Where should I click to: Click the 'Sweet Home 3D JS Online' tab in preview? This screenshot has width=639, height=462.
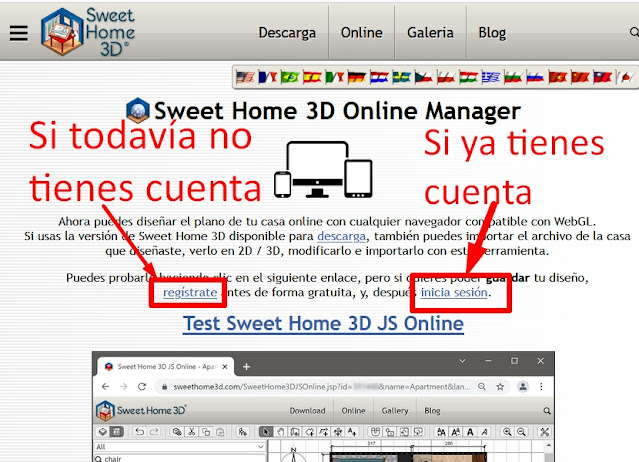pos(166,366)
